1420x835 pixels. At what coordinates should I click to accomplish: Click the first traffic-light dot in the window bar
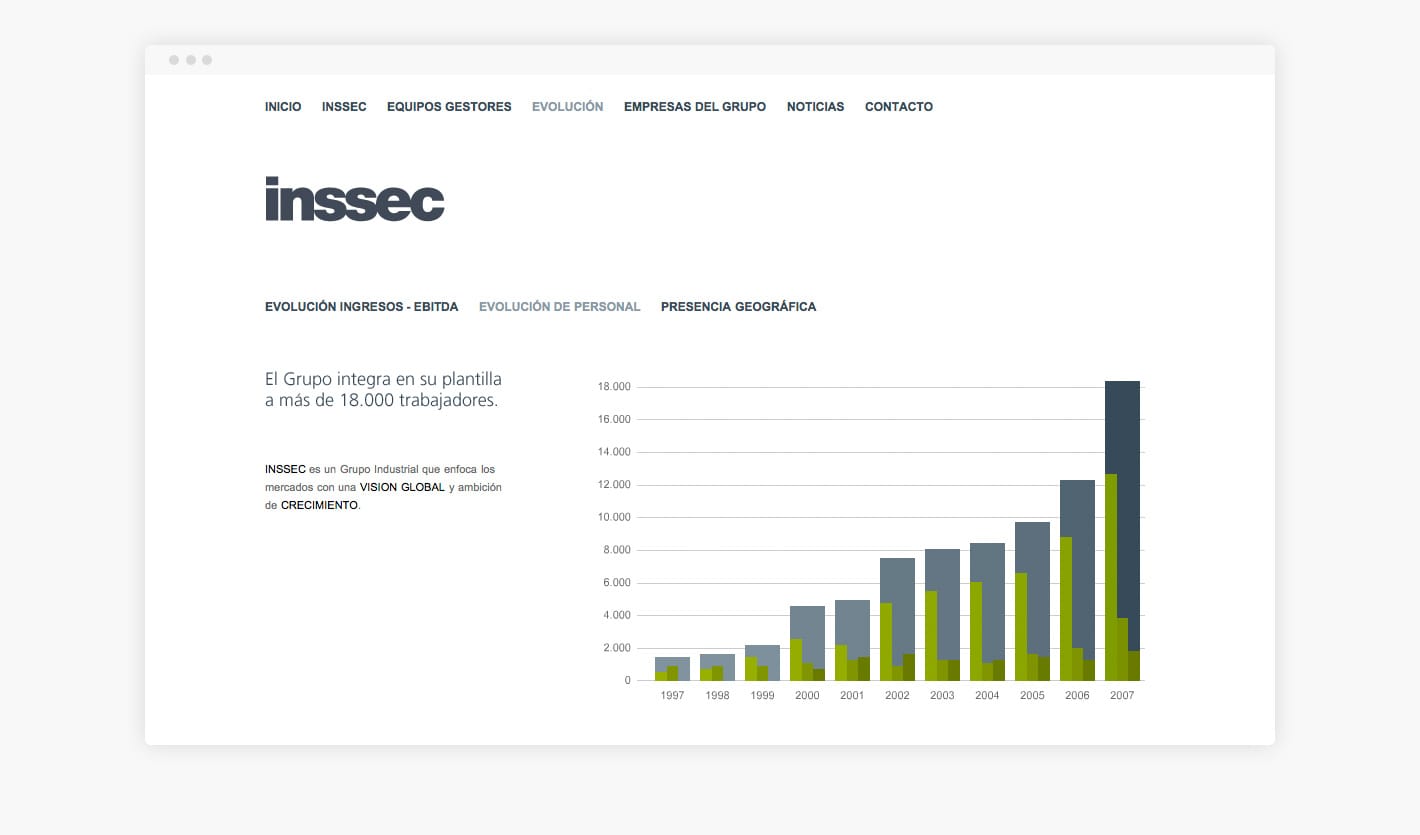[x=176, y=60]
